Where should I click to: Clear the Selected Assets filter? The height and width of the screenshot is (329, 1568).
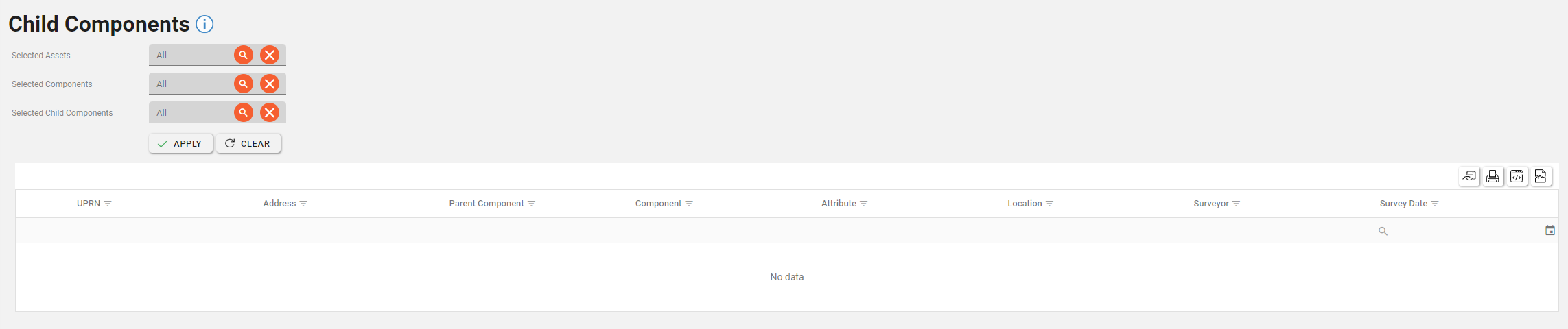click(270, 55)
